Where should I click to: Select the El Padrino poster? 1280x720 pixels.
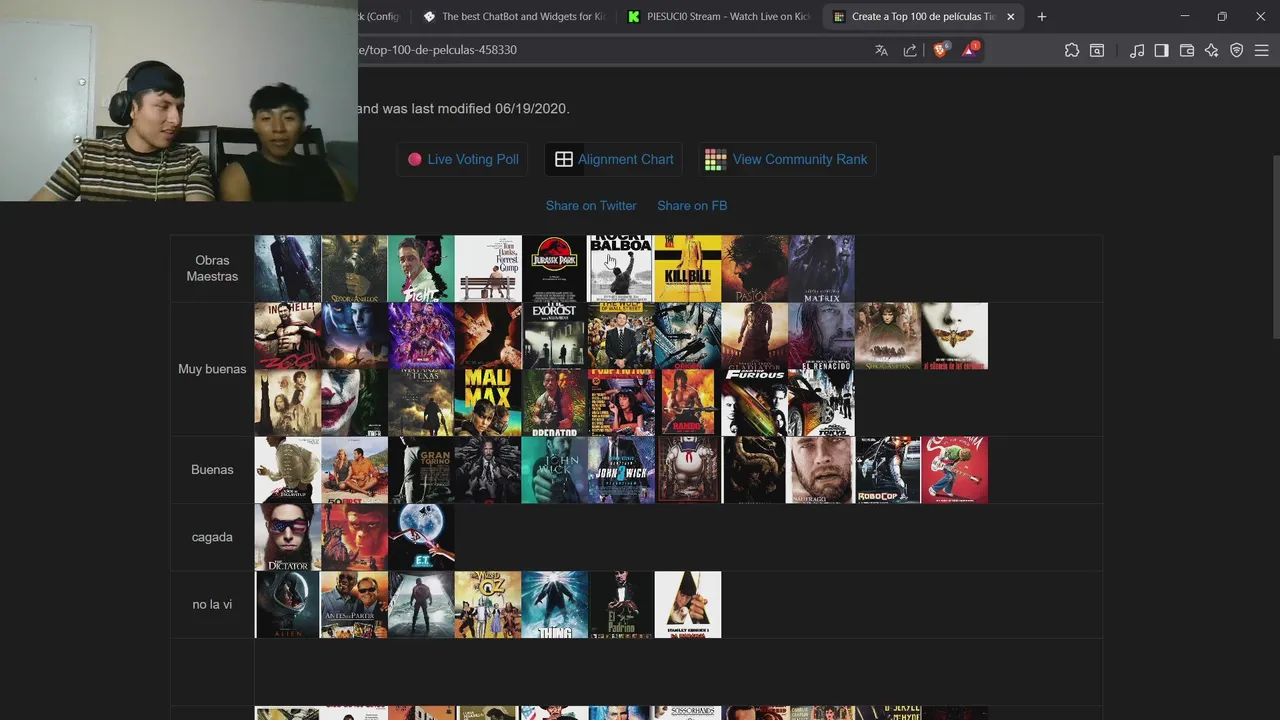point(621,604)
